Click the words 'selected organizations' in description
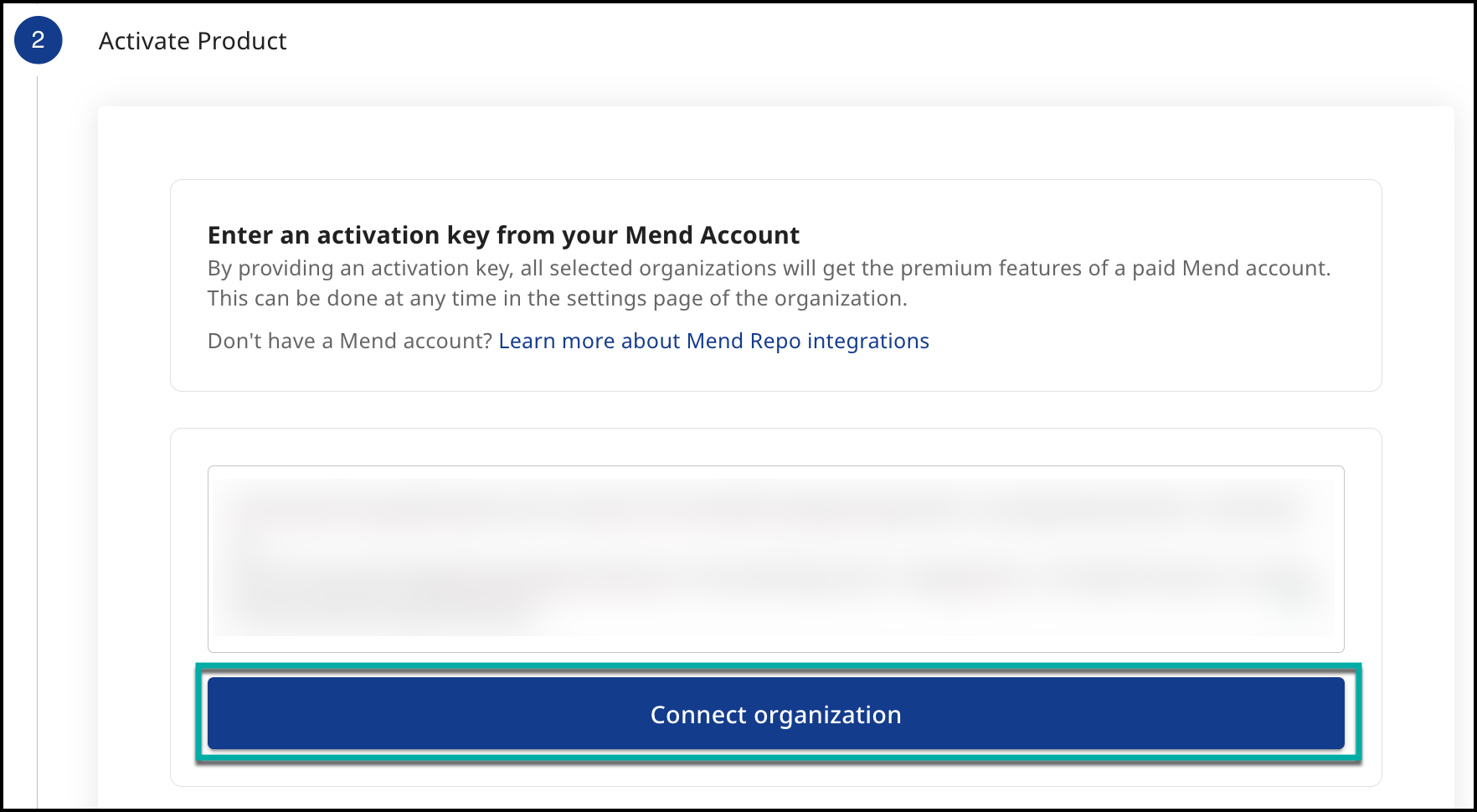Image resolution: width=1477 pixels, height=812 pixels. [x=662, y=268]
